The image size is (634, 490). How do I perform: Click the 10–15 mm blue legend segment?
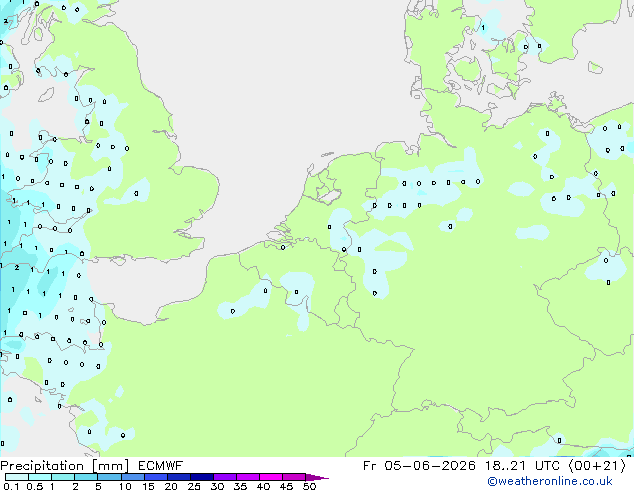click(133, 477)
